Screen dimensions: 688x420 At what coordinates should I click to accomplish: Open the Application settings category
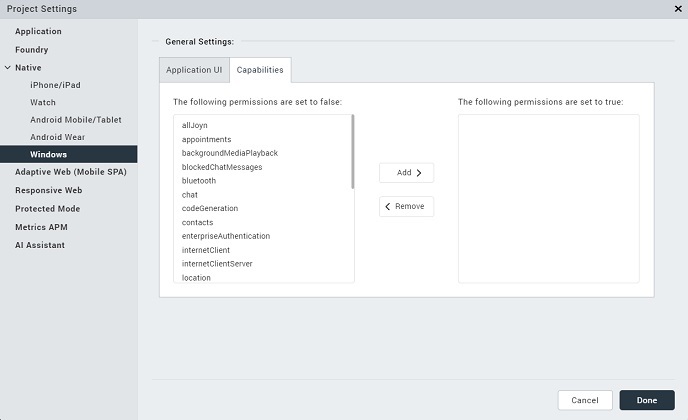pyautogui.click(x=38, y=32)
